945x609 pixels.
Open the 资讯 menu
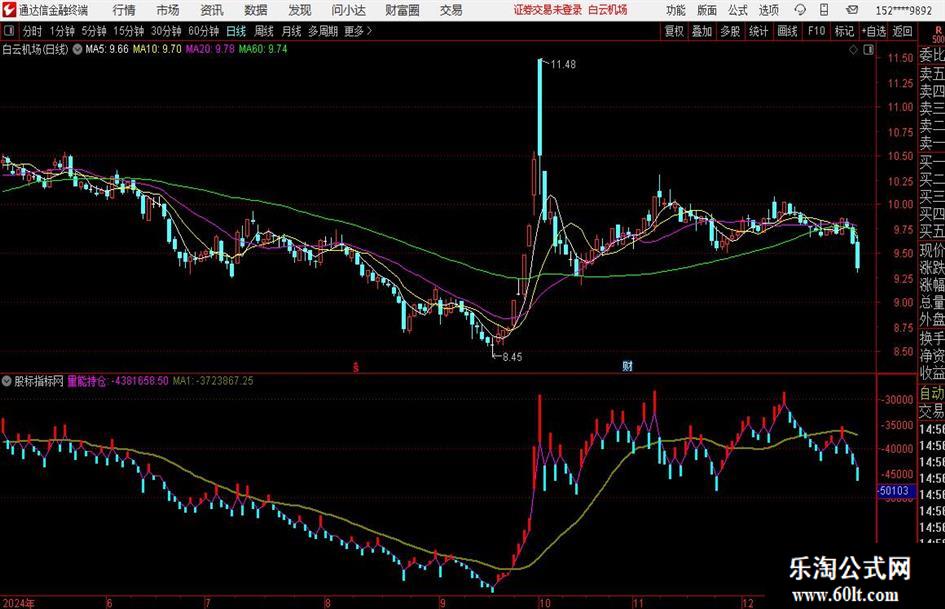(x=212, y=10)
